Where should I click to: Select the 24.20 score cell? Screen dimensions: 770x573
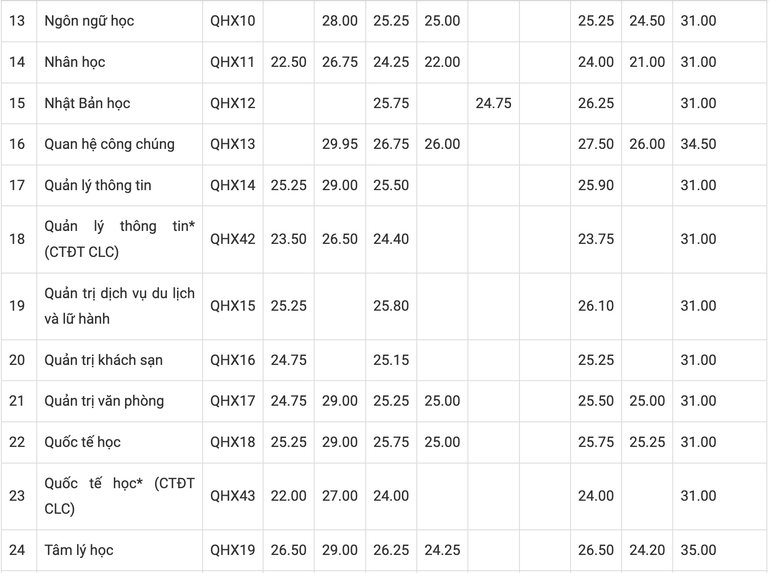click(x=647, y=550)
